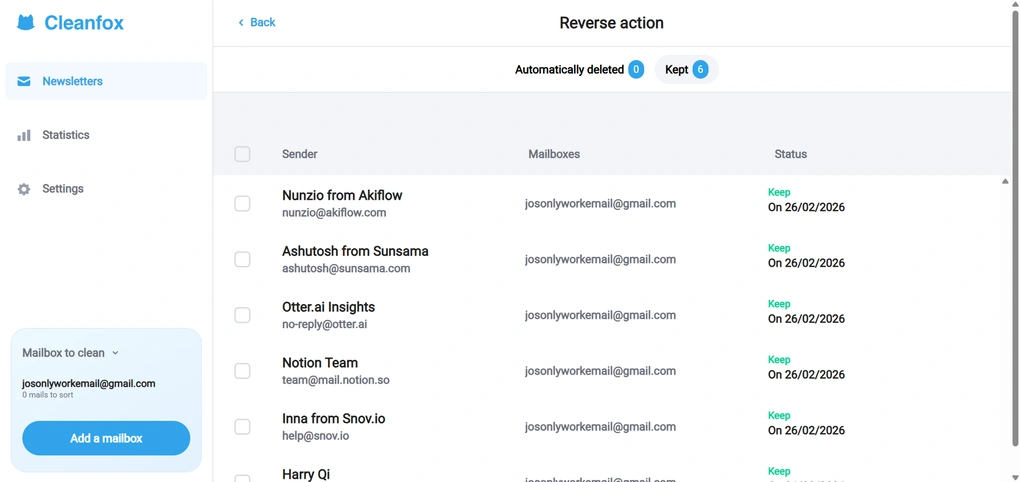Screen dimensions: 1020x482
Task: Click mailbox address in Akiflow row
Action: 600,204
